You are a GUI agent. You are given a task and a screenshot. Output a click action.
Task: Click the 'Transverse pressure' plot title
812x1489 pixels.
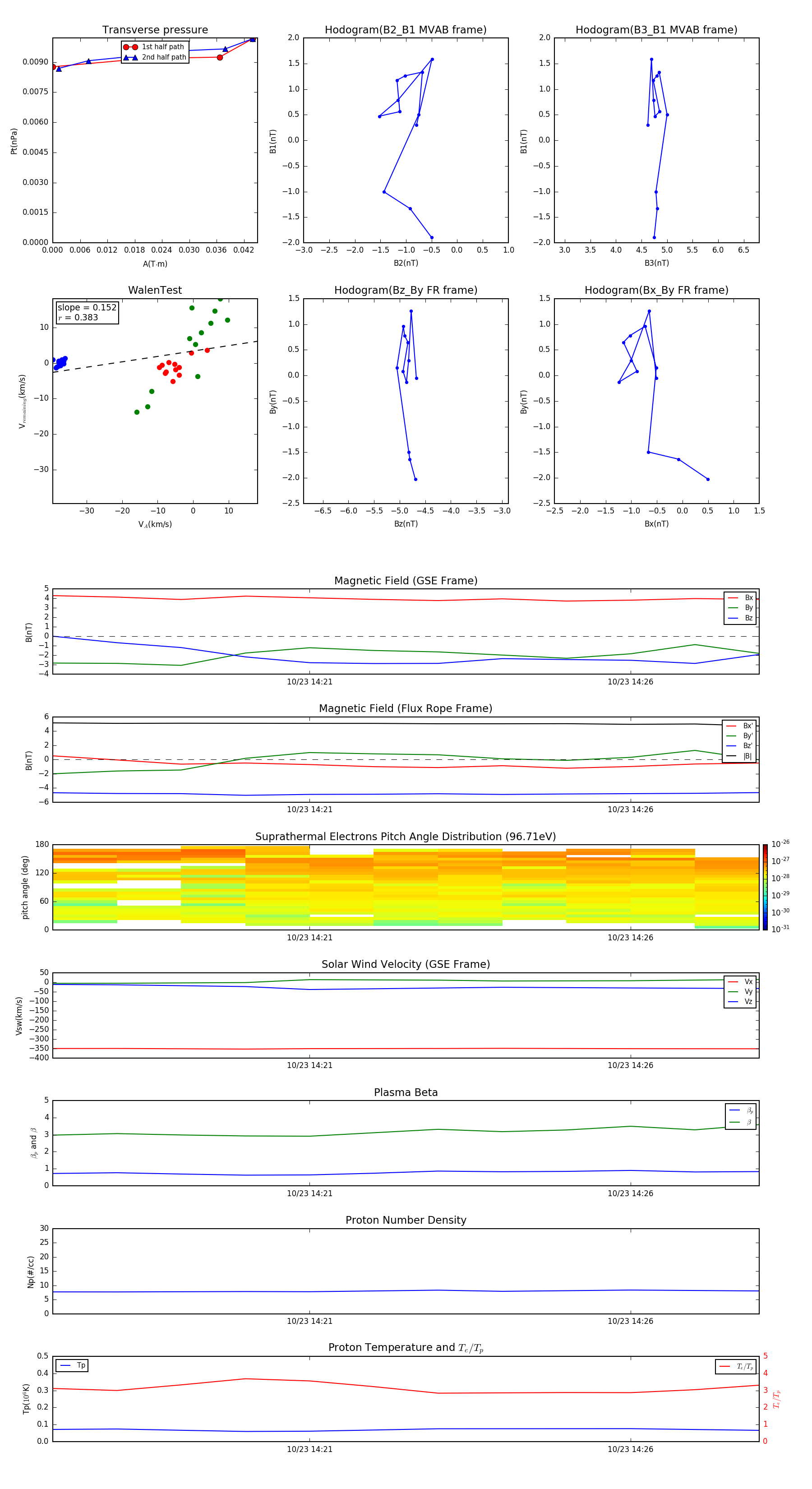[155, 29]
